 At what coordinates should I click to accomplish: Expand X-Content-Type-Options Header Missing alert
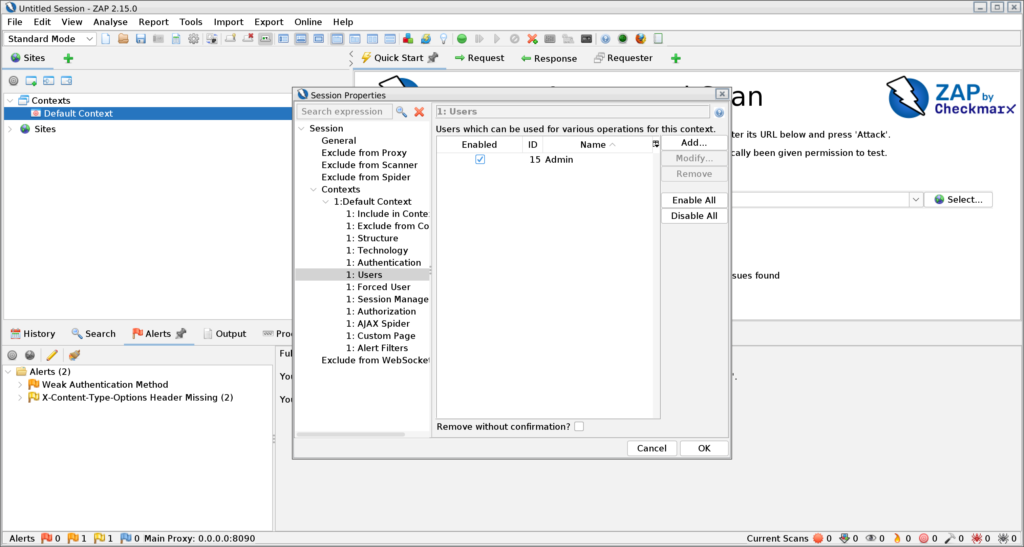point(20,398)
